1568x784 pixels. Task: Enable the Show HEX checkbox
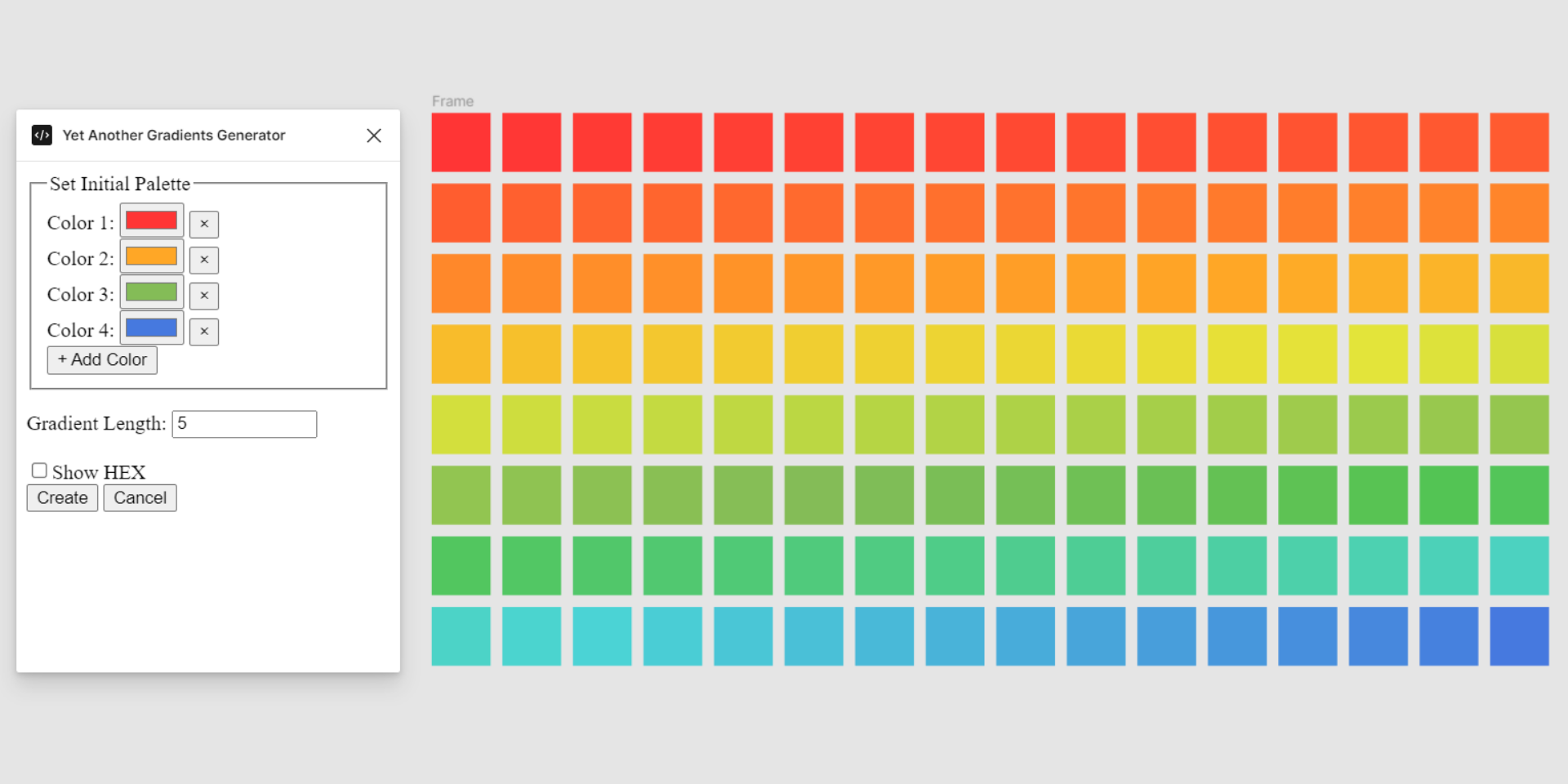(x=39, y=470)
